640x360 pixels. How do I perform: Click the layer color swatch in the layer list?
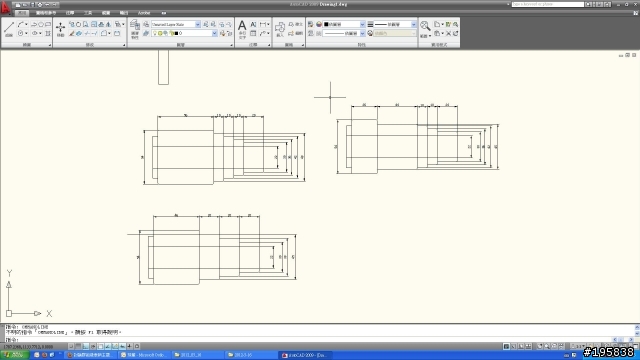pyautogui.click(x=176, y=33)
